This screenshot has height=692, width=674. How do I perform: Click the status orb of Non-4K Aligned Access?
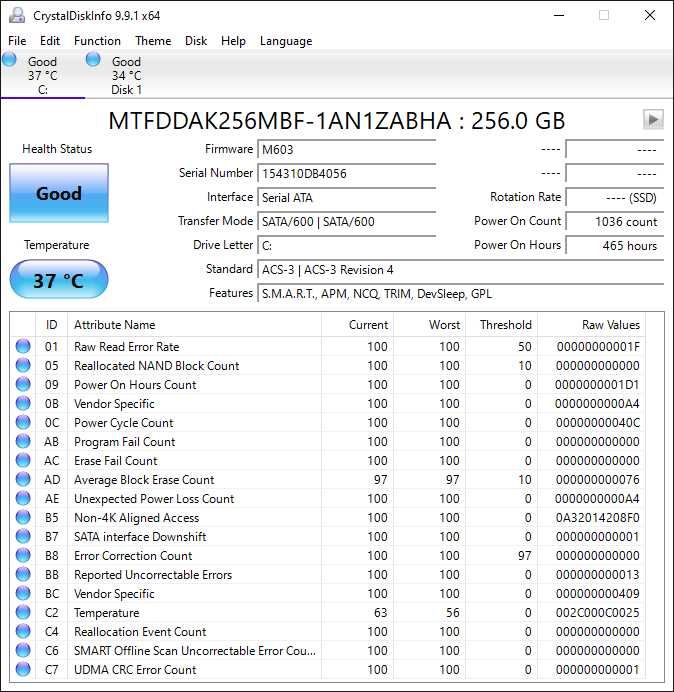pyautogui.click(x=23, y=517)
